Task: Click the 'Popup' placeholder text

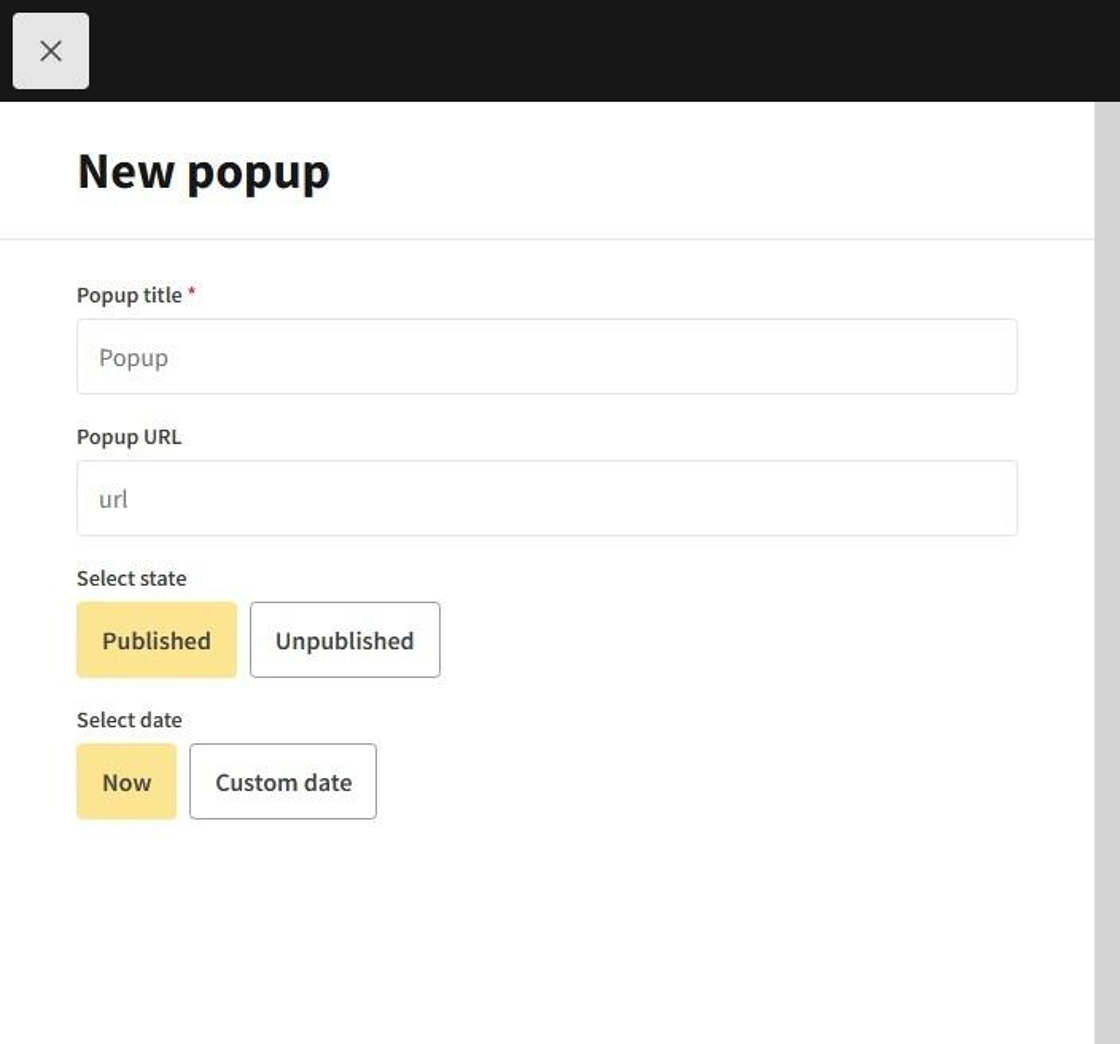Action: pyautogui.click(x=133, y=358)
